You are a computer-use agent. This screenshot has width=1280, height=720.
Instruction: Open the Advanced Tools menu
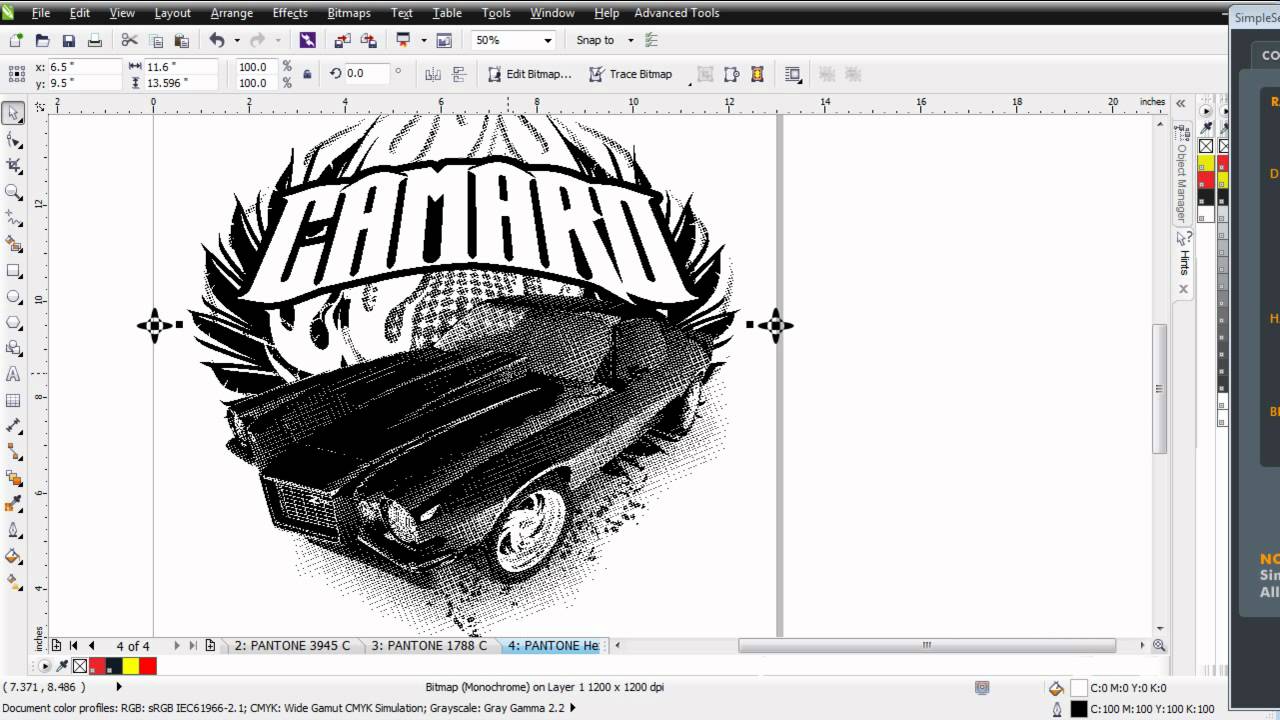[677, 13]
